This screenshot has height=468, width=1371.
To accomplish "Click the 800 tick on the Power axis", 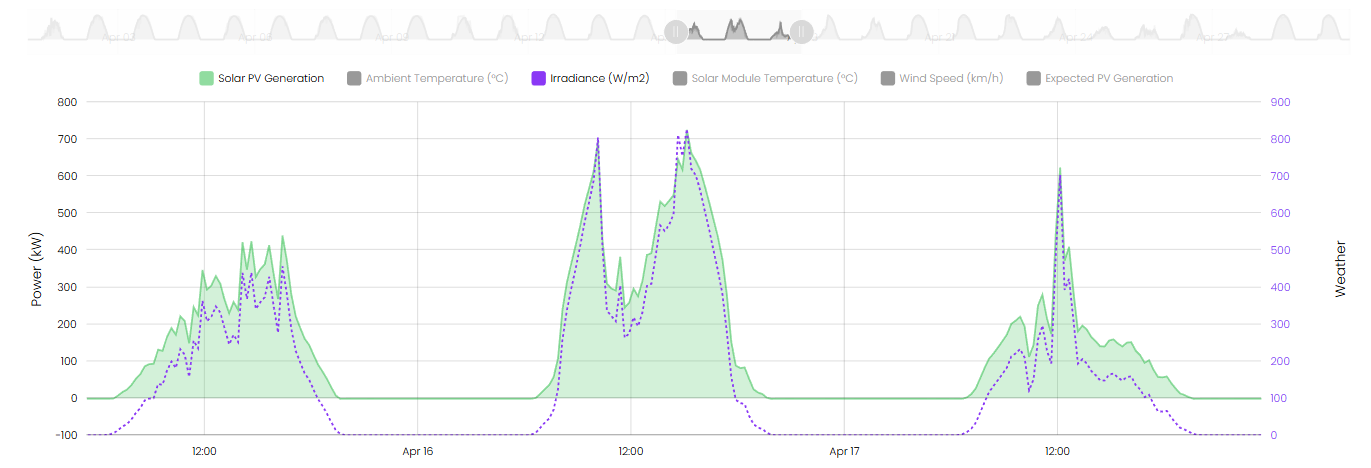I will (66, 102).
